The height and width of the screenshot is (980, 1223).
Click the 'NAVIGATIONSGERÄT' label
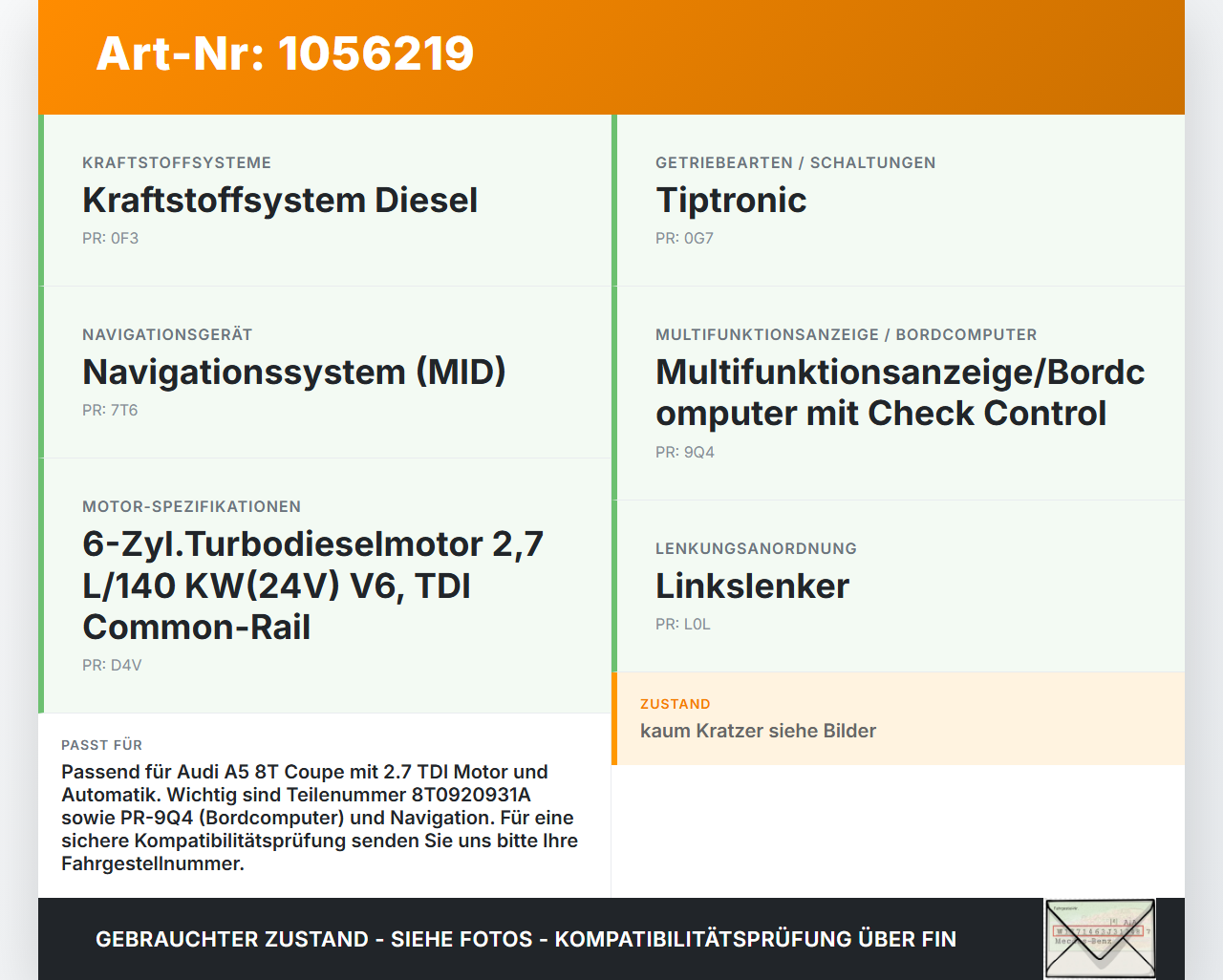click(167, 335)
